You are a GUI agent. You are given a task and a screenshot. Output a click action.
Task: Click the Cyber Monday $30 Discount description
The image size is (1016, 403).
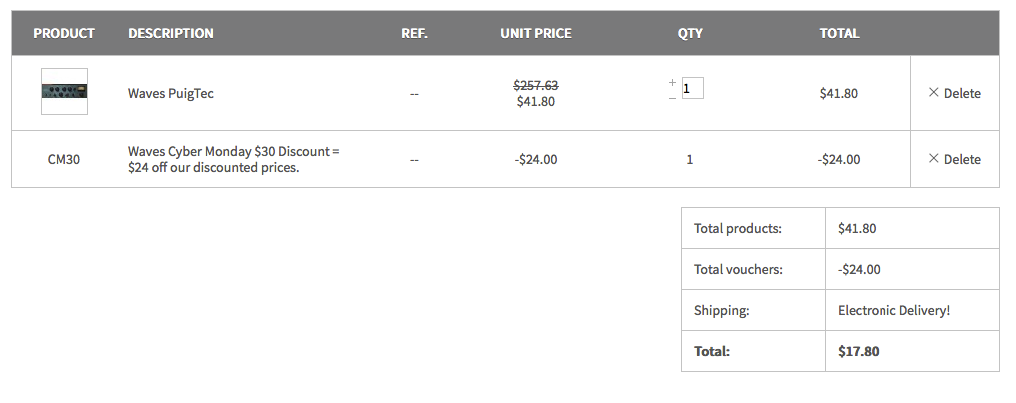(233, 159)
